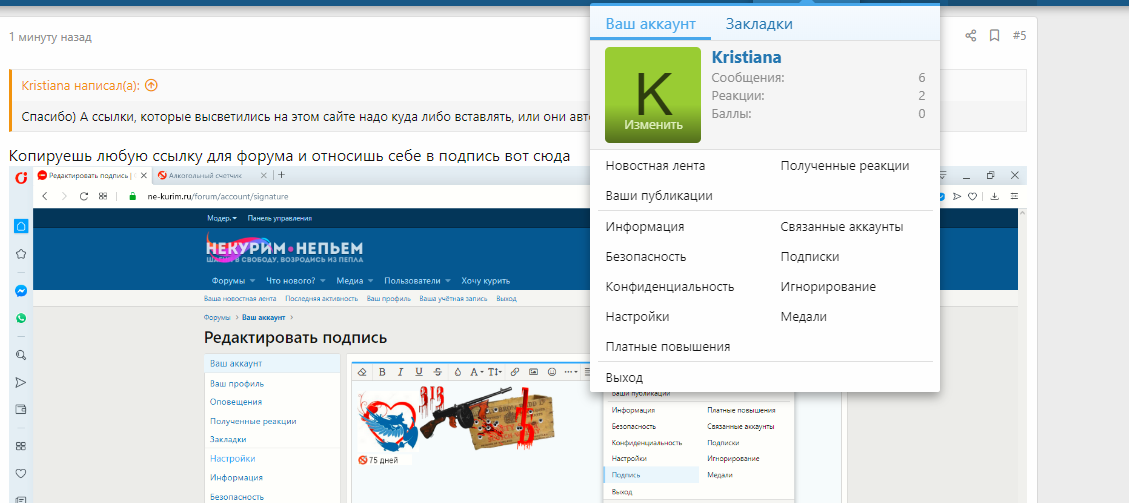Click the НЕКУРИМ•НЕПЬЕМ site logo
This screenshot has width=1129, height=503.
coord(284,248)
